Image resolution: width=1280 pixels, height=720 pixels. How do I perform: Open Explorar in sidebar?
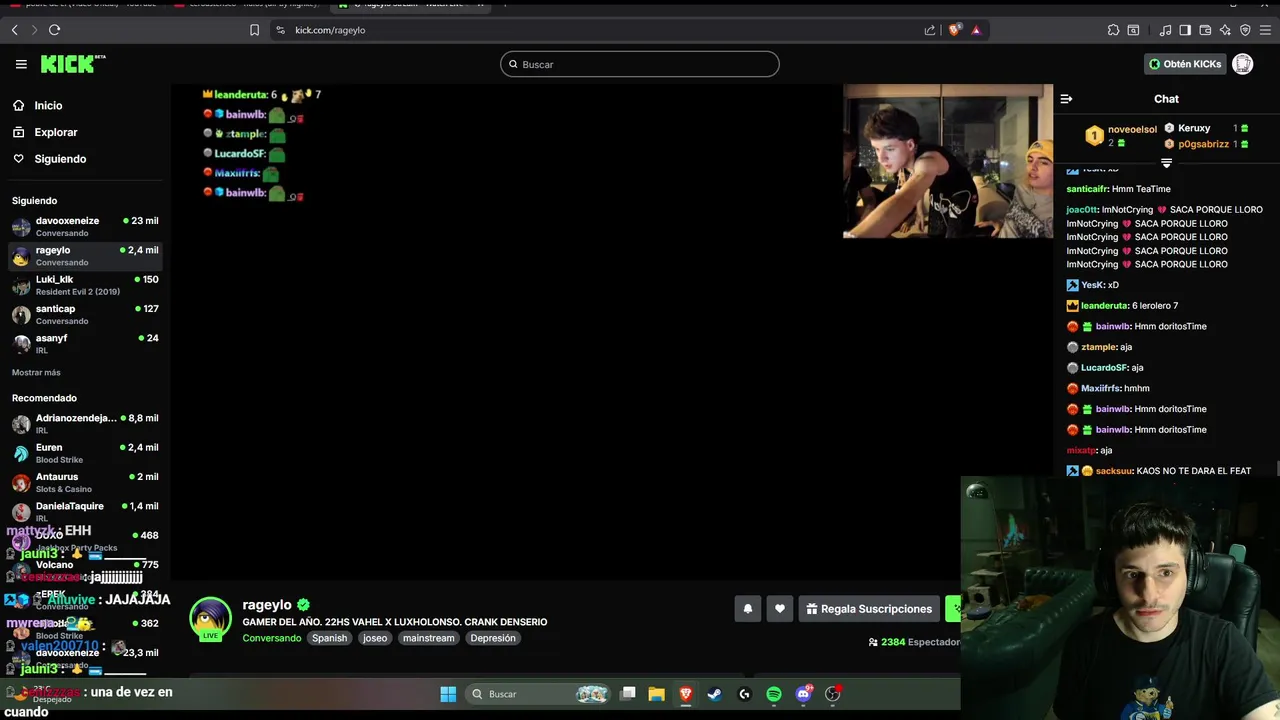pyautogui.click(x=55, y=132)
